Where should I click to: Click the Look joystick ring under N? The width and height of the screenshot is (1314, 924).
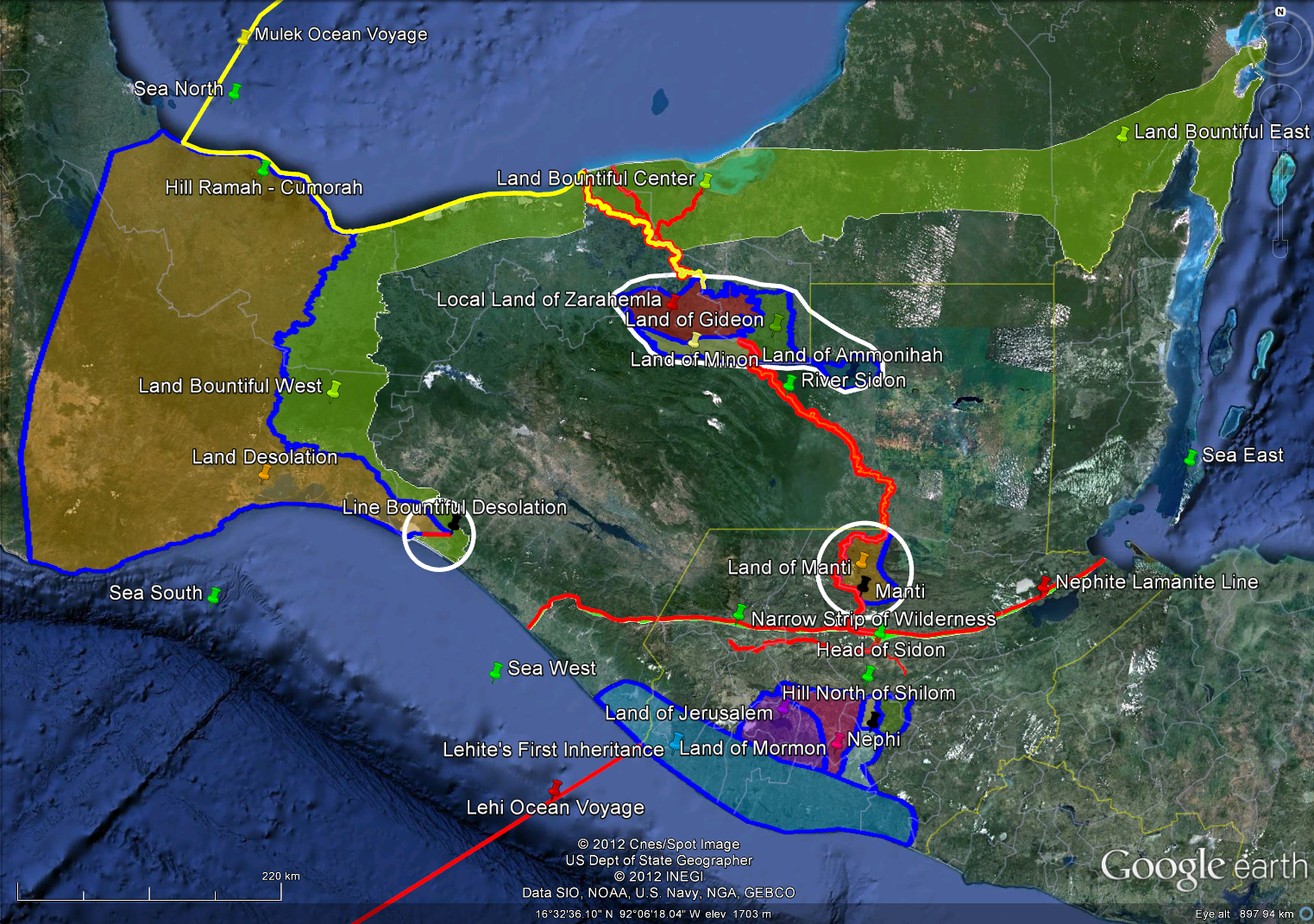tap(1280, 42)
